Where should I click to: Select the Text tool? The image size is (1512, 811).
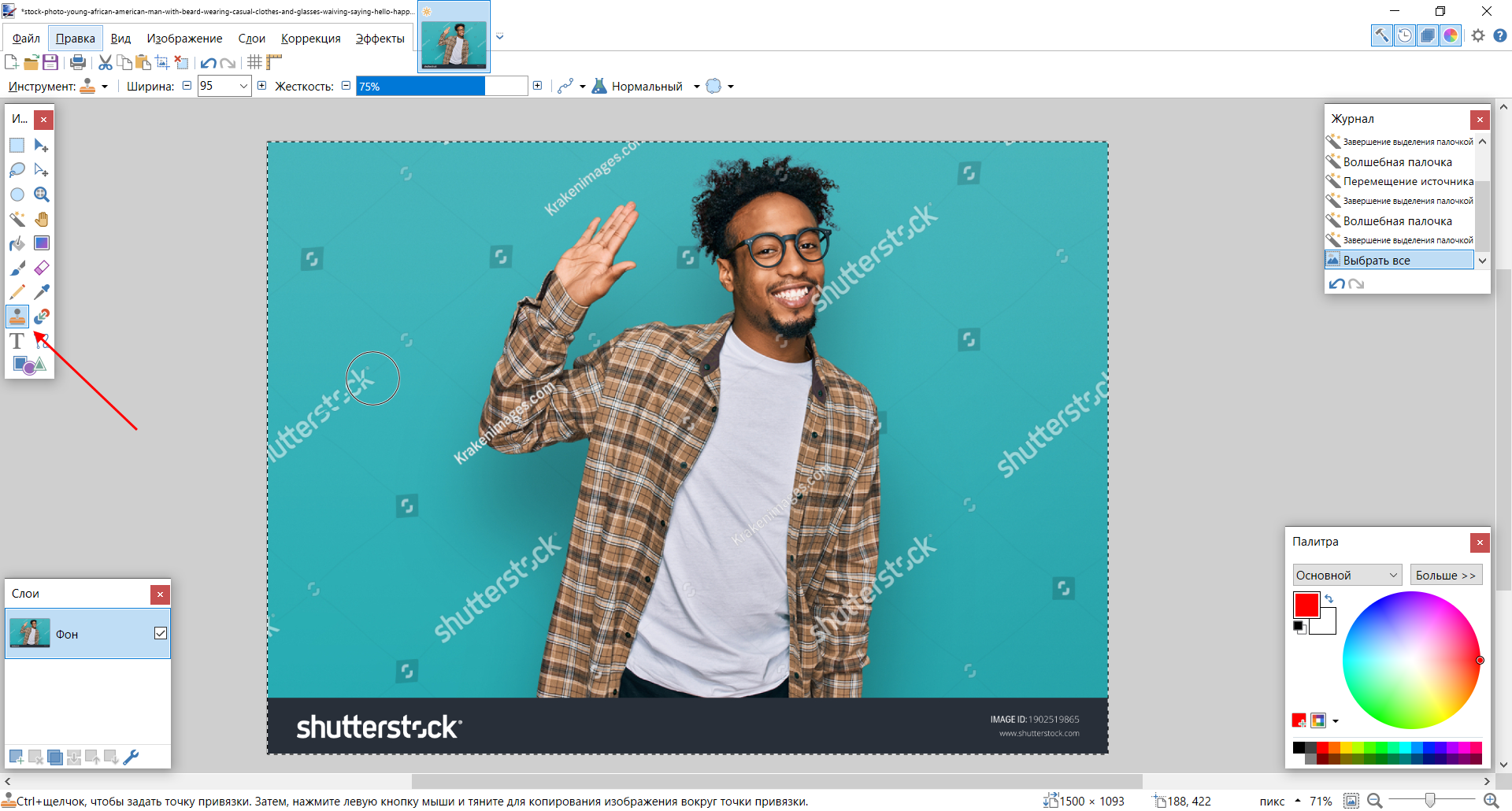[17, 341]
